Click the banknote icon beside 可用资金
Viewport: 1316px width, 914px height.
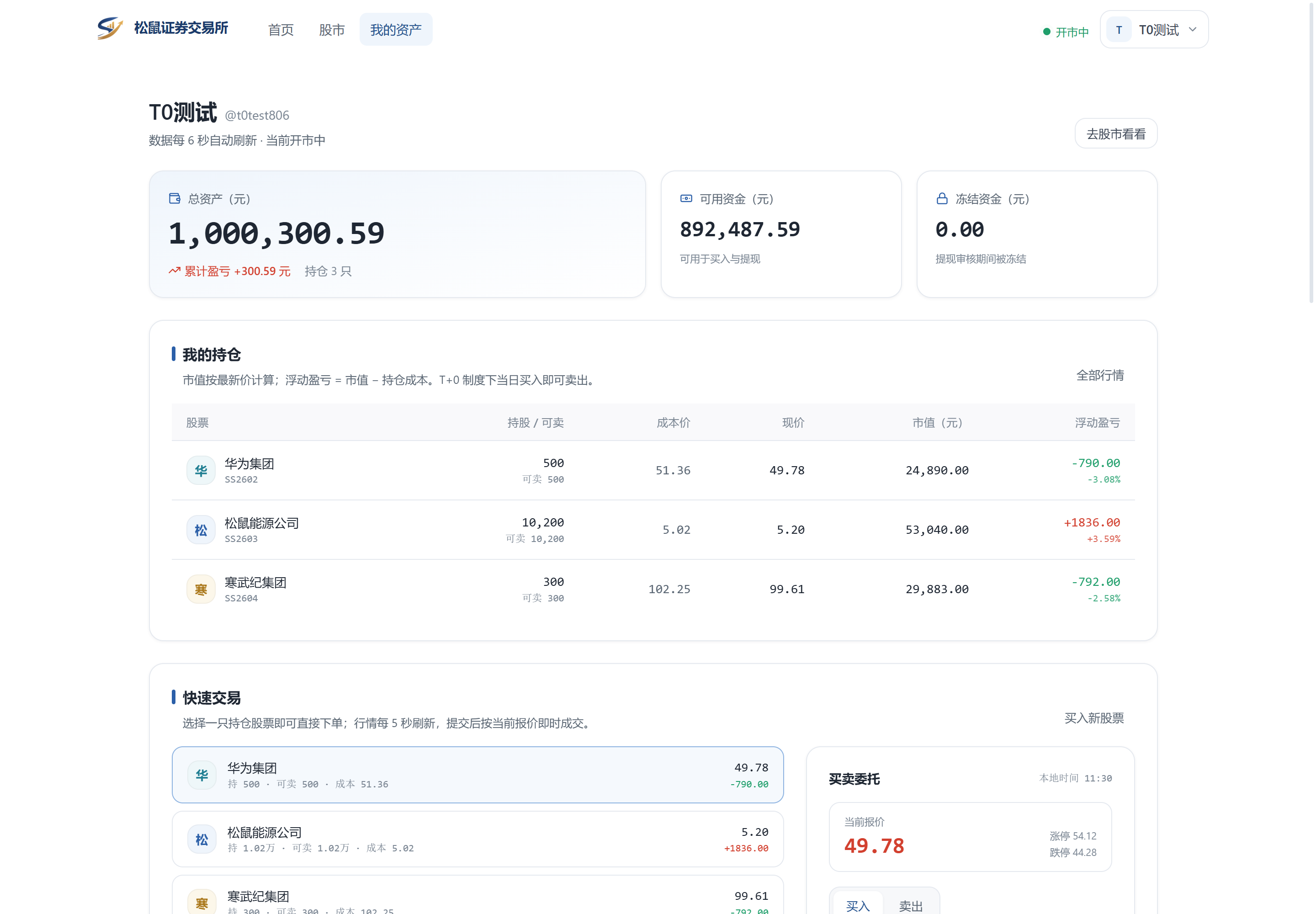coord(686,199)
